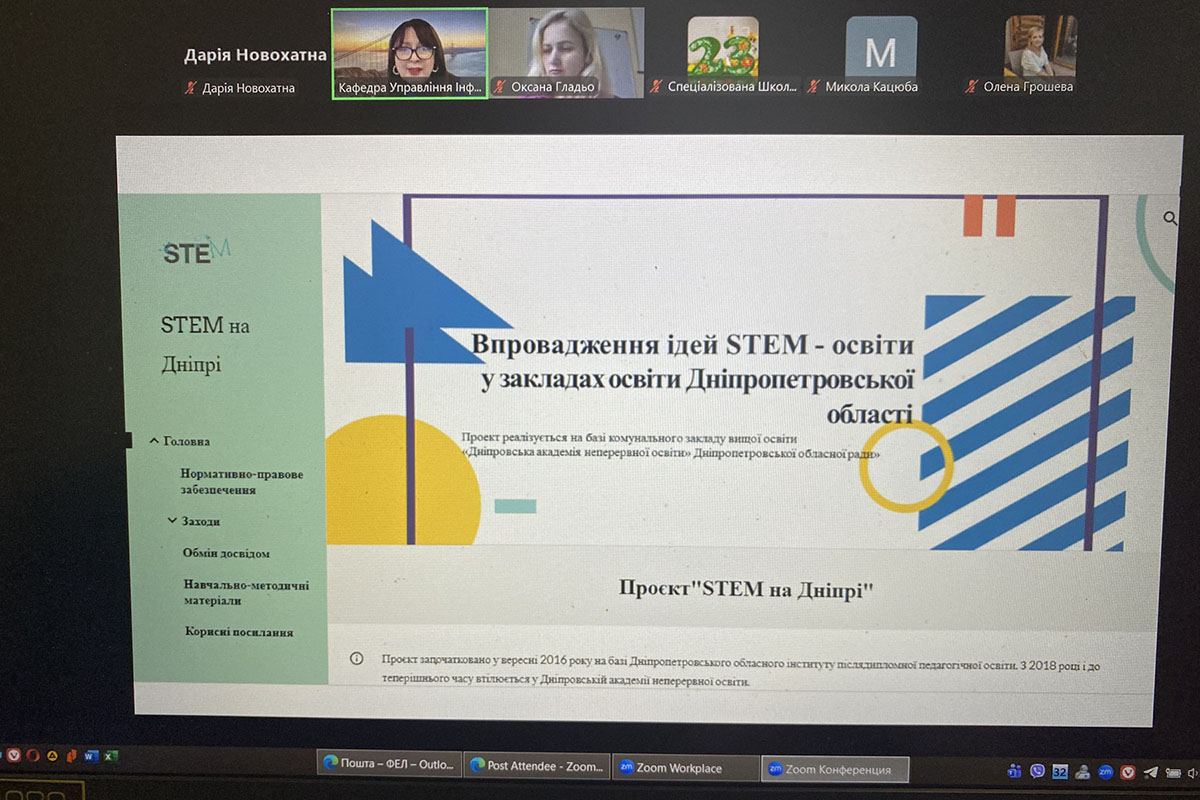Click the keyboard tray icon

(1173, 773)
